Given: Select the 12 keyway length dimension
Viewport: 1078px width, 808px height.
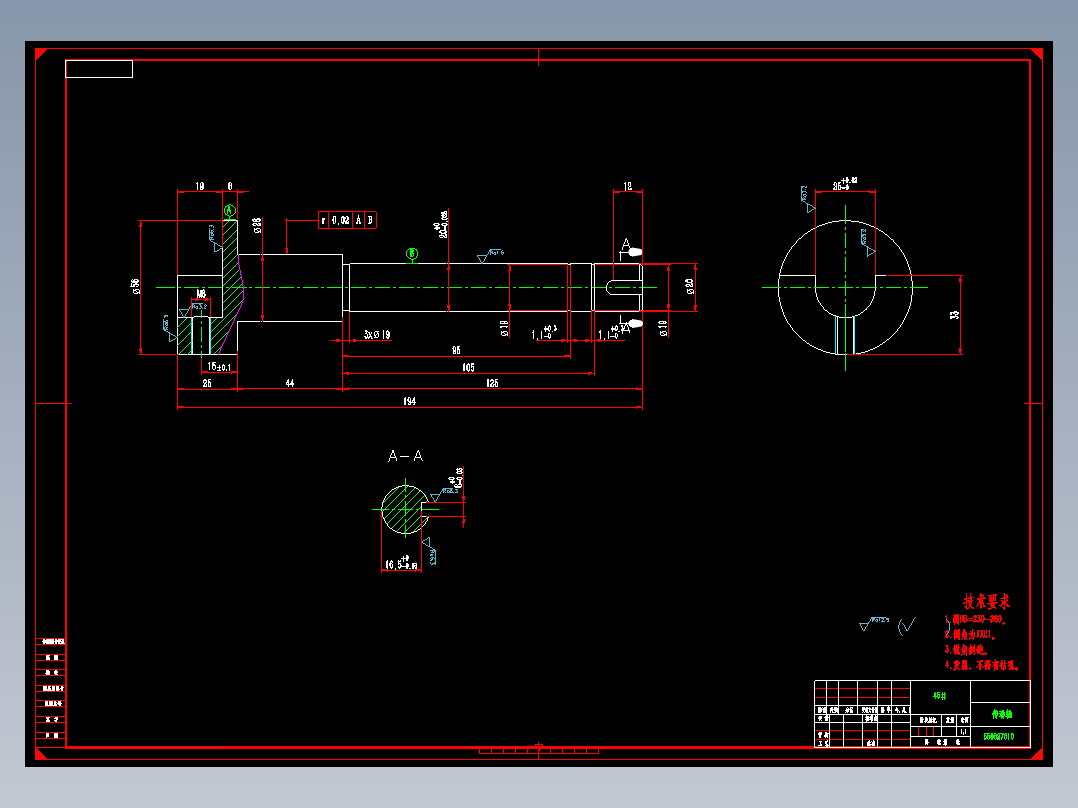Looking at the screenshot, I should tap(627, 186).
